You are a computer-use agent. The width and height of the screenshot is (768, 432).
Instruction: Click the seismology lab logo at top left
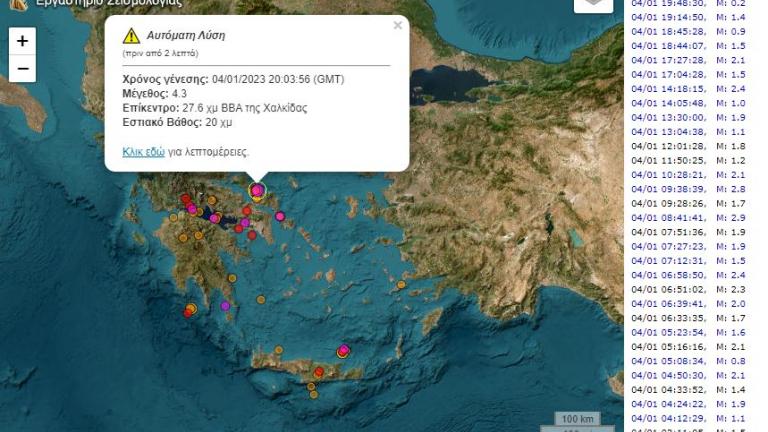pyautogui.click(x=18, y=5)
